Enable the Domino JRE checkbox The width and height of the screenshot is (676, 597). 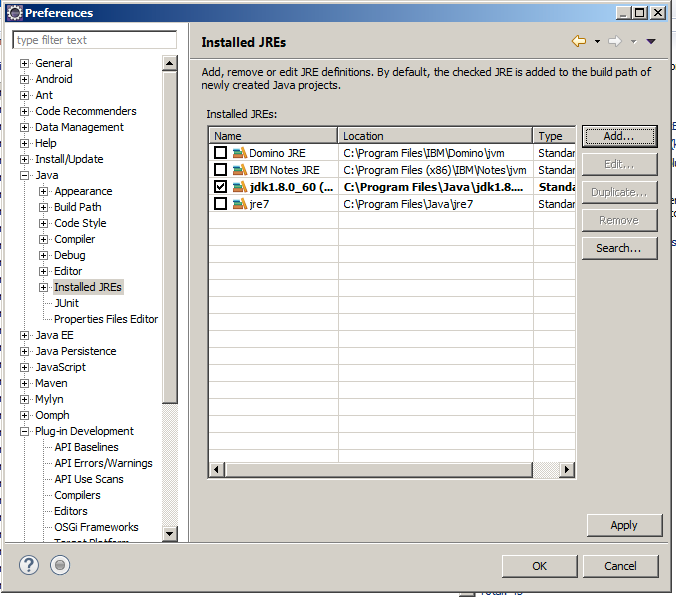coord(220,153)
